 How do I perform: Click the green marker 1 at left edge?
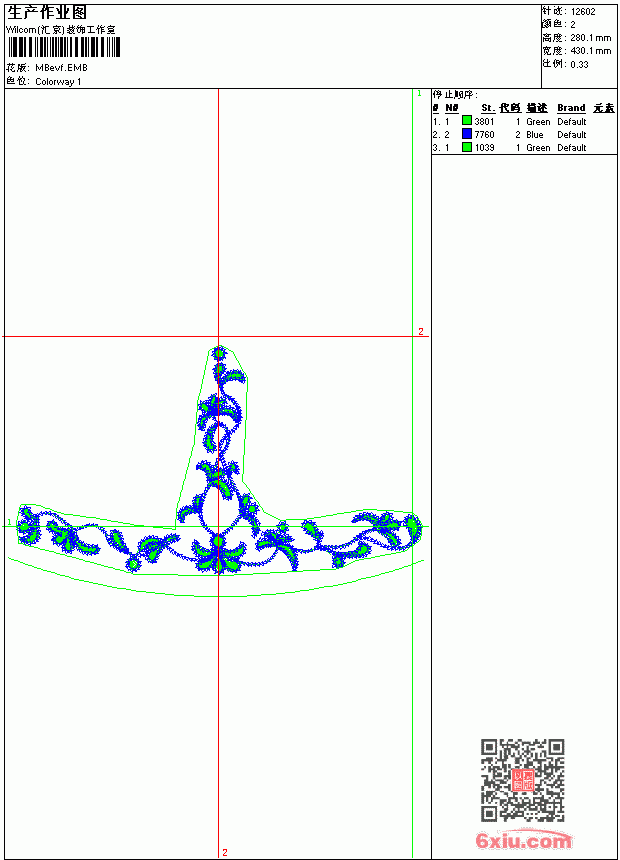click(x=9, y=522)
